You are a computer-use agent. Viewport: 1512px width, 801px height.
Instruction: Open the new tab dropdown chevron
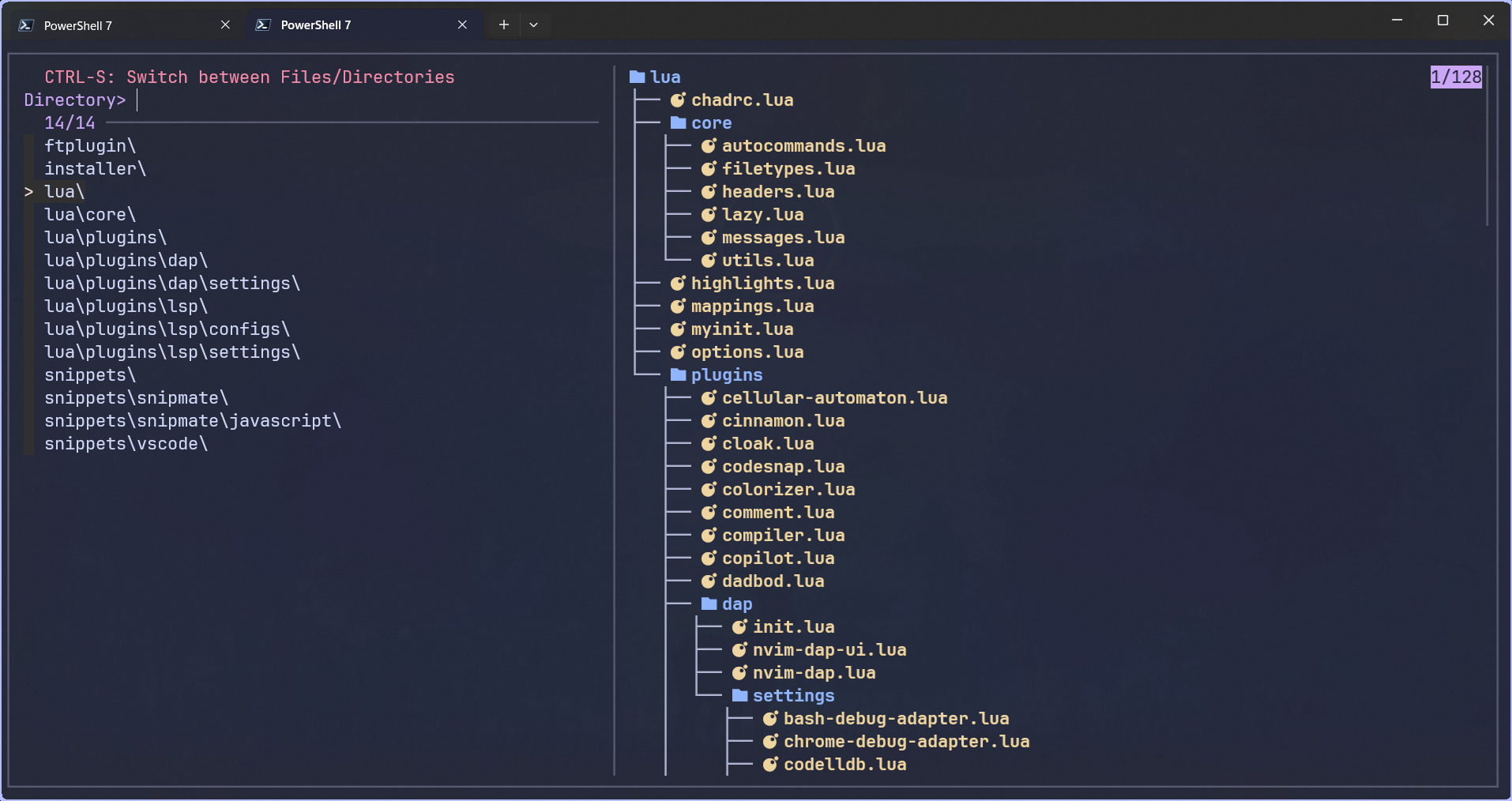534,24
